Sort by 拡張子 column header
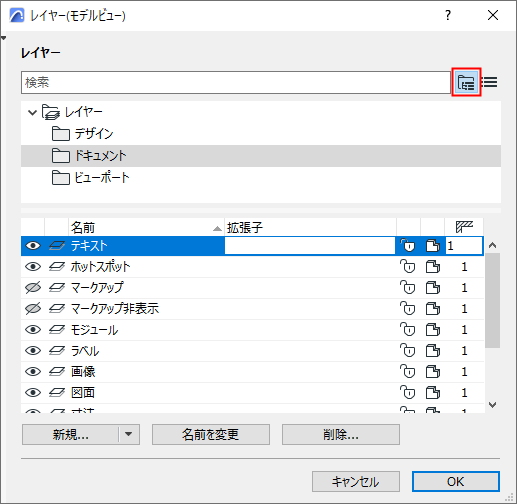The height and width of the screenshot is (504, 517). point(310,227)
